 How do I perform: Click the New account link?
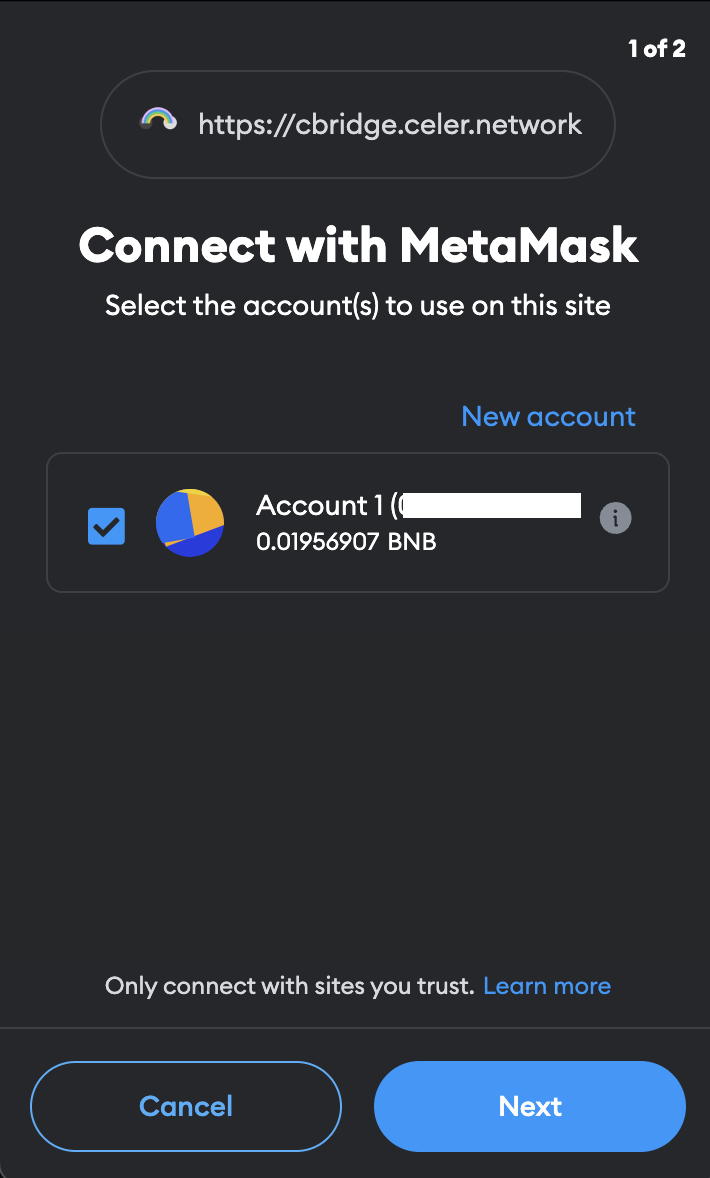click(x=548, y=416)
